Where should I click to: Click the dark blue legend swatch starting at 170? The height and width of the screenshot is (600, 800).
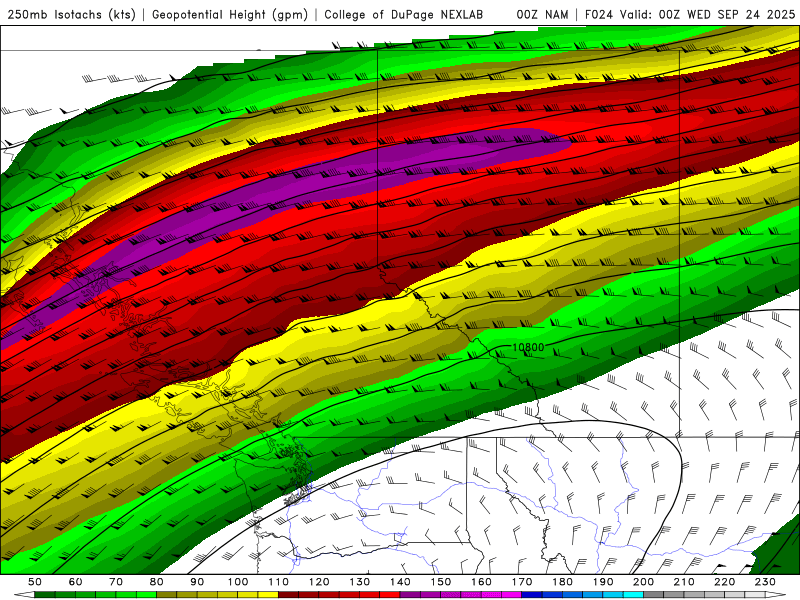click(532, 594)
